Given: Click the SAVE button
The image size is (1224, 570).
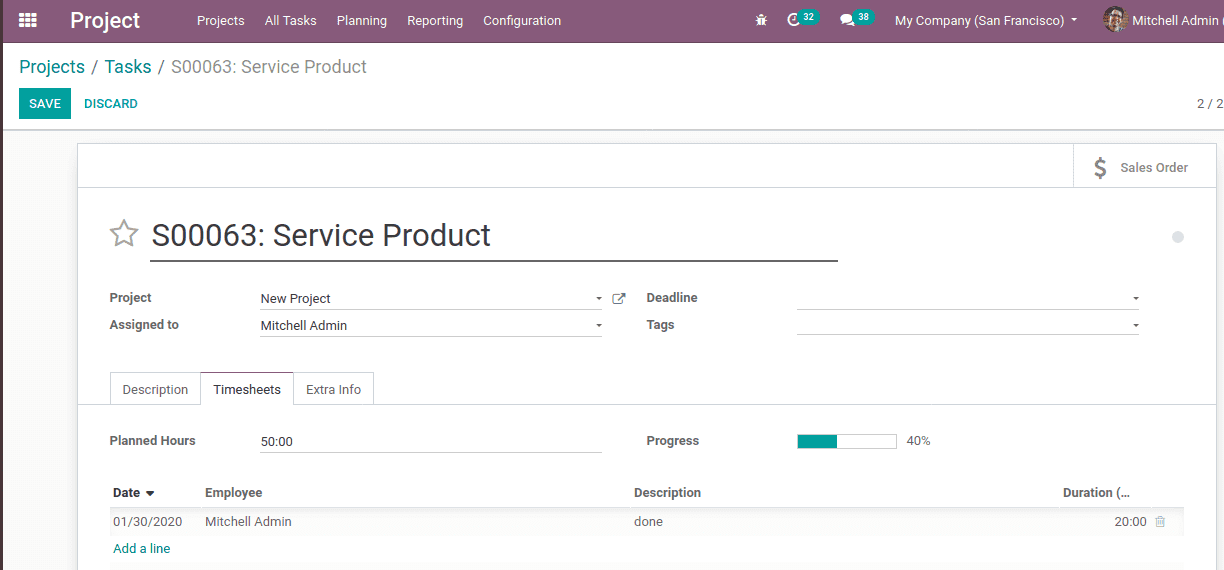Looking at the screenshot, I should pos(45,104).
